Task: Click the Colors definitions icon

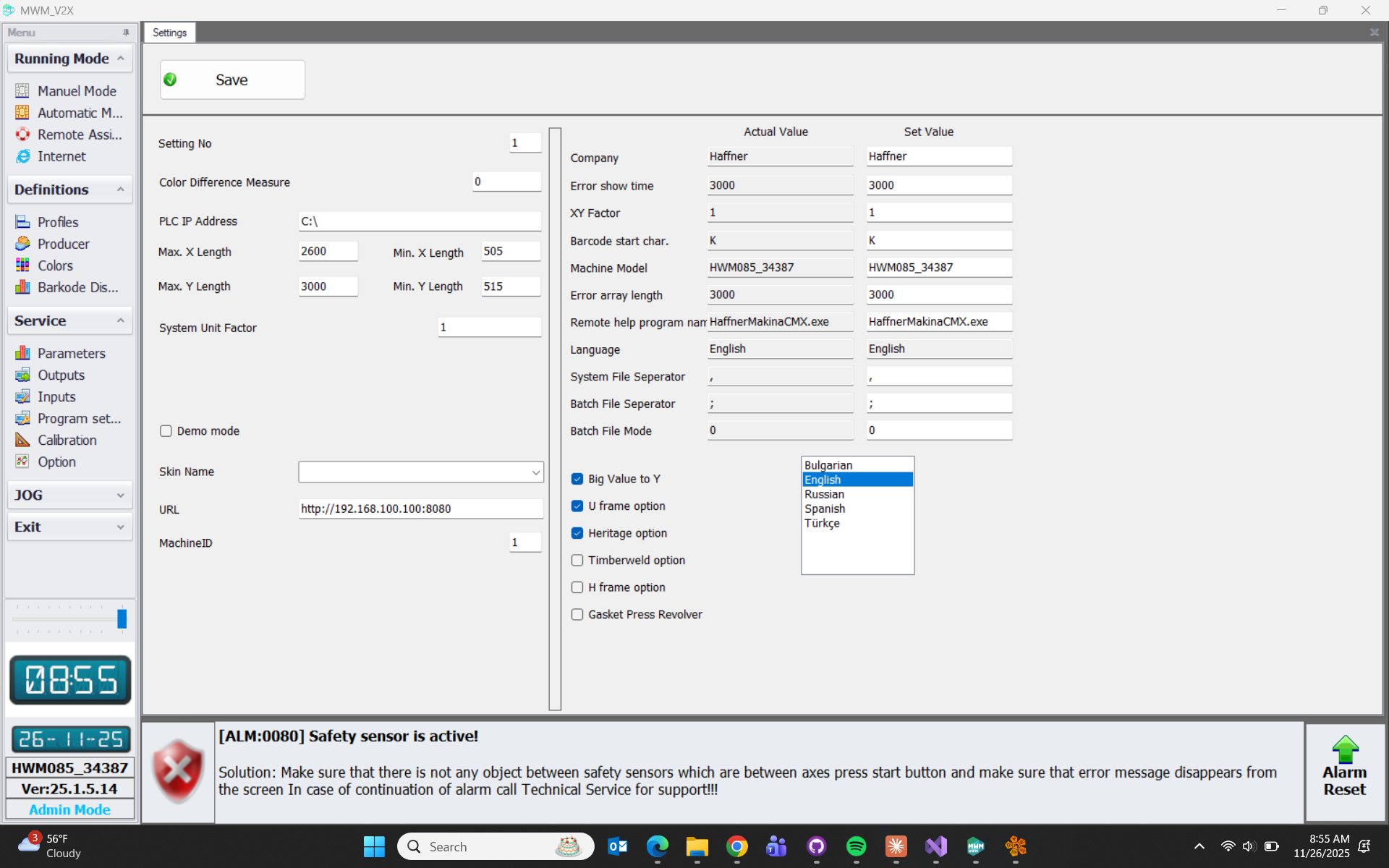Action: coord(22,265)
